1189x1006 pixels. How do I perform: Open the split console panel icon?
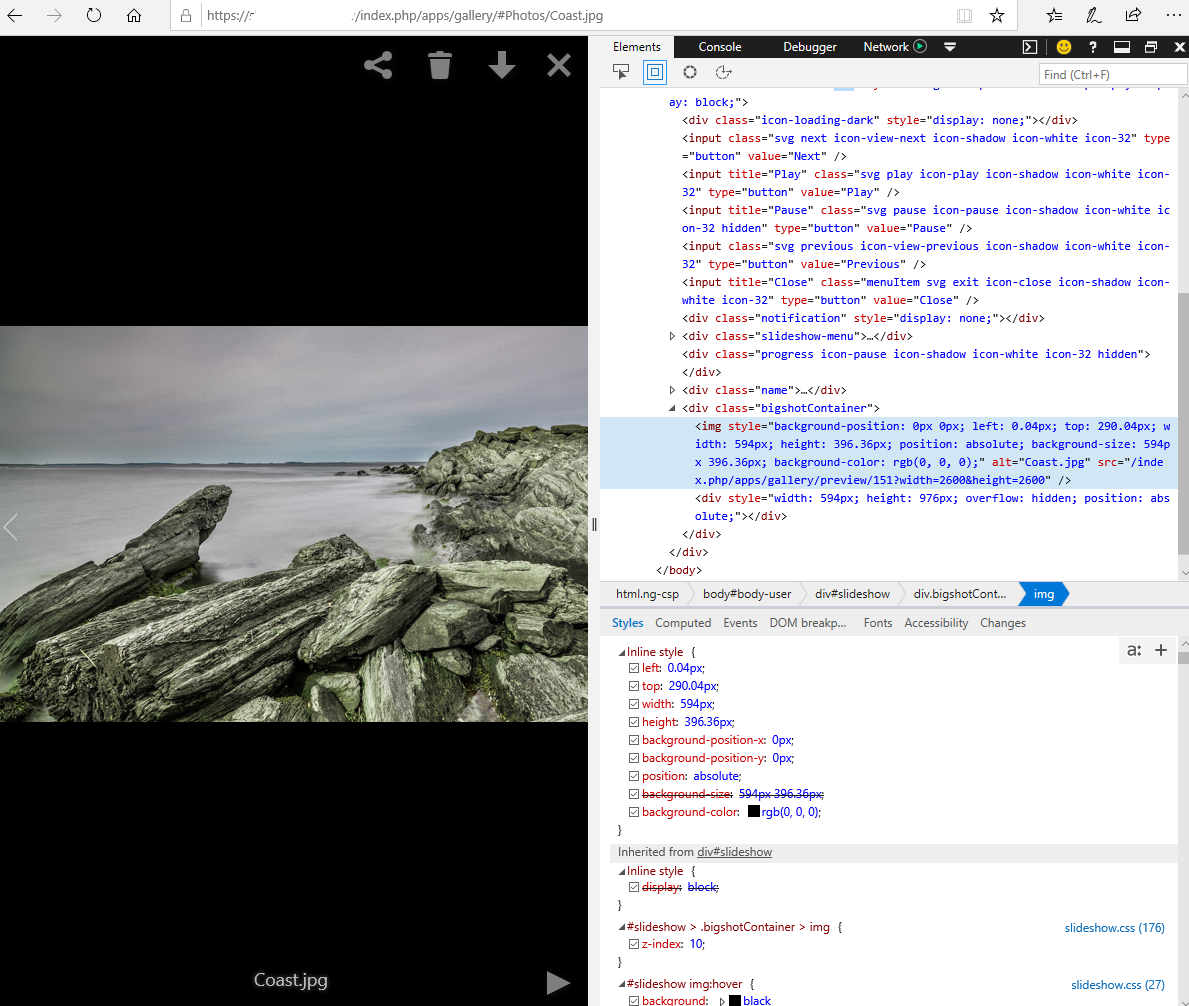1030,46
